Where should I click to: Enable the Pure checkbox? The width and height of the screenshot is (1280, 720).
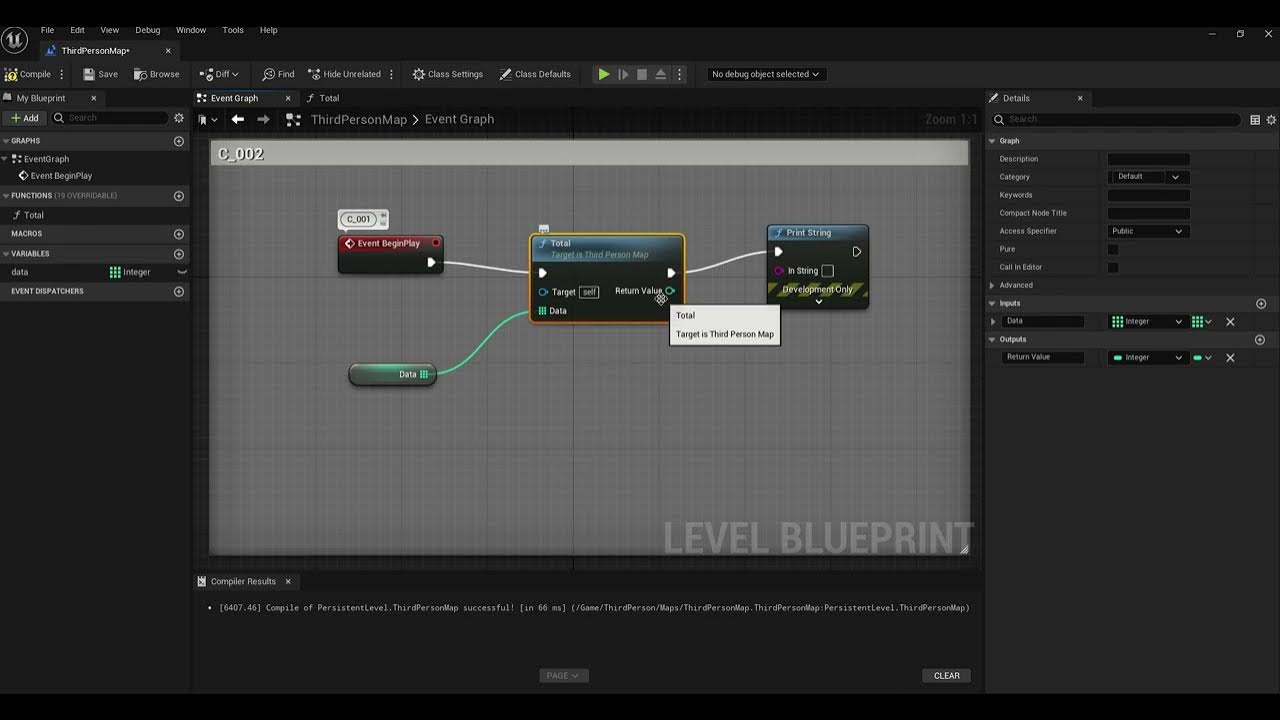tap(1113, 249)
